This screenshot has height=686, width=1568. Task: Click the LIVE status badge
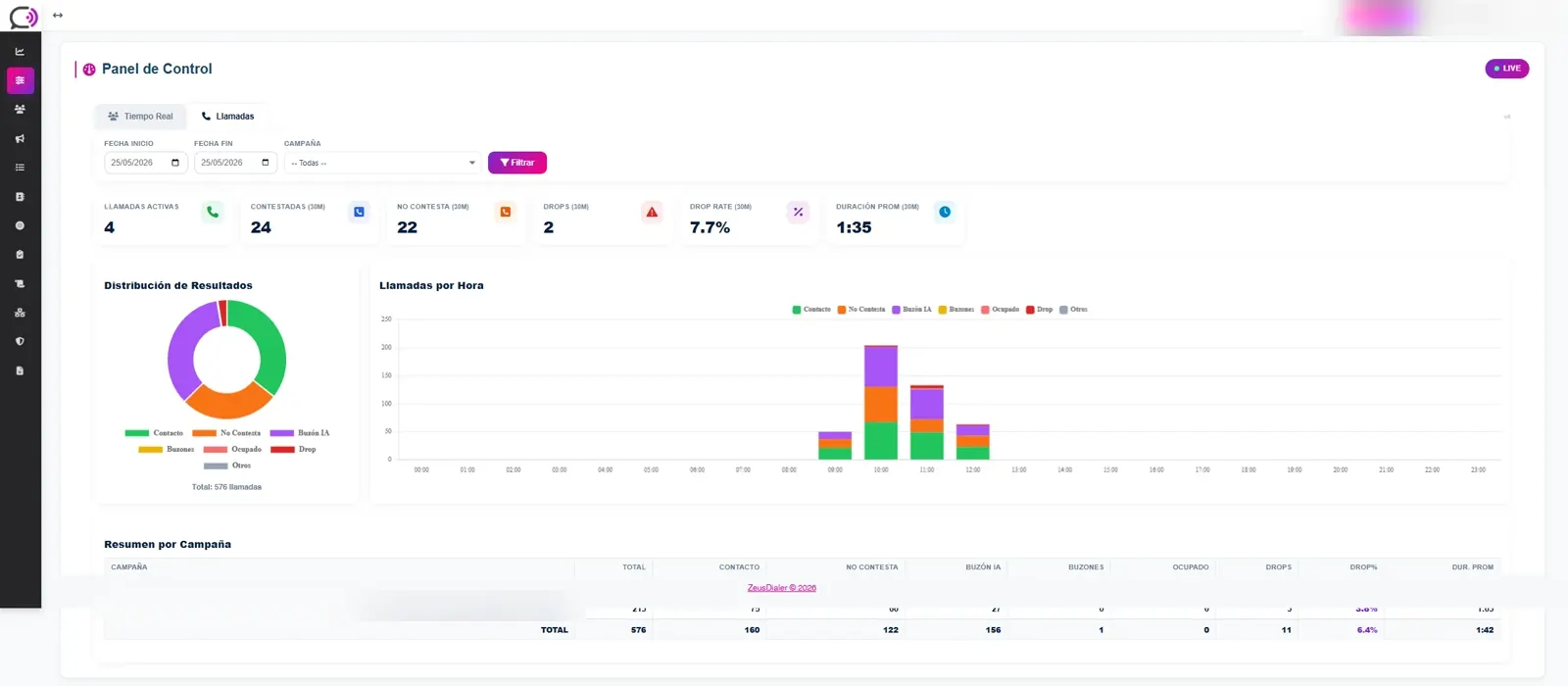1507,69
